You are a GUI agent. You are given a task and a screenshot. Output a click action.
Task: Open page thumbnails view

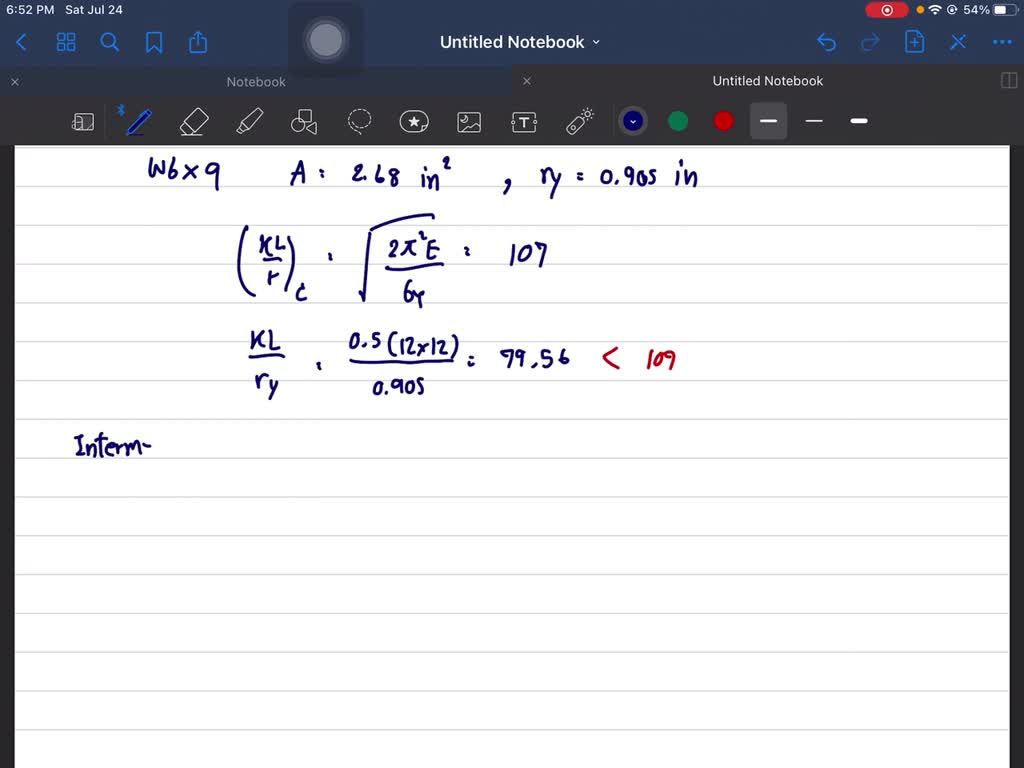(66, 42)
